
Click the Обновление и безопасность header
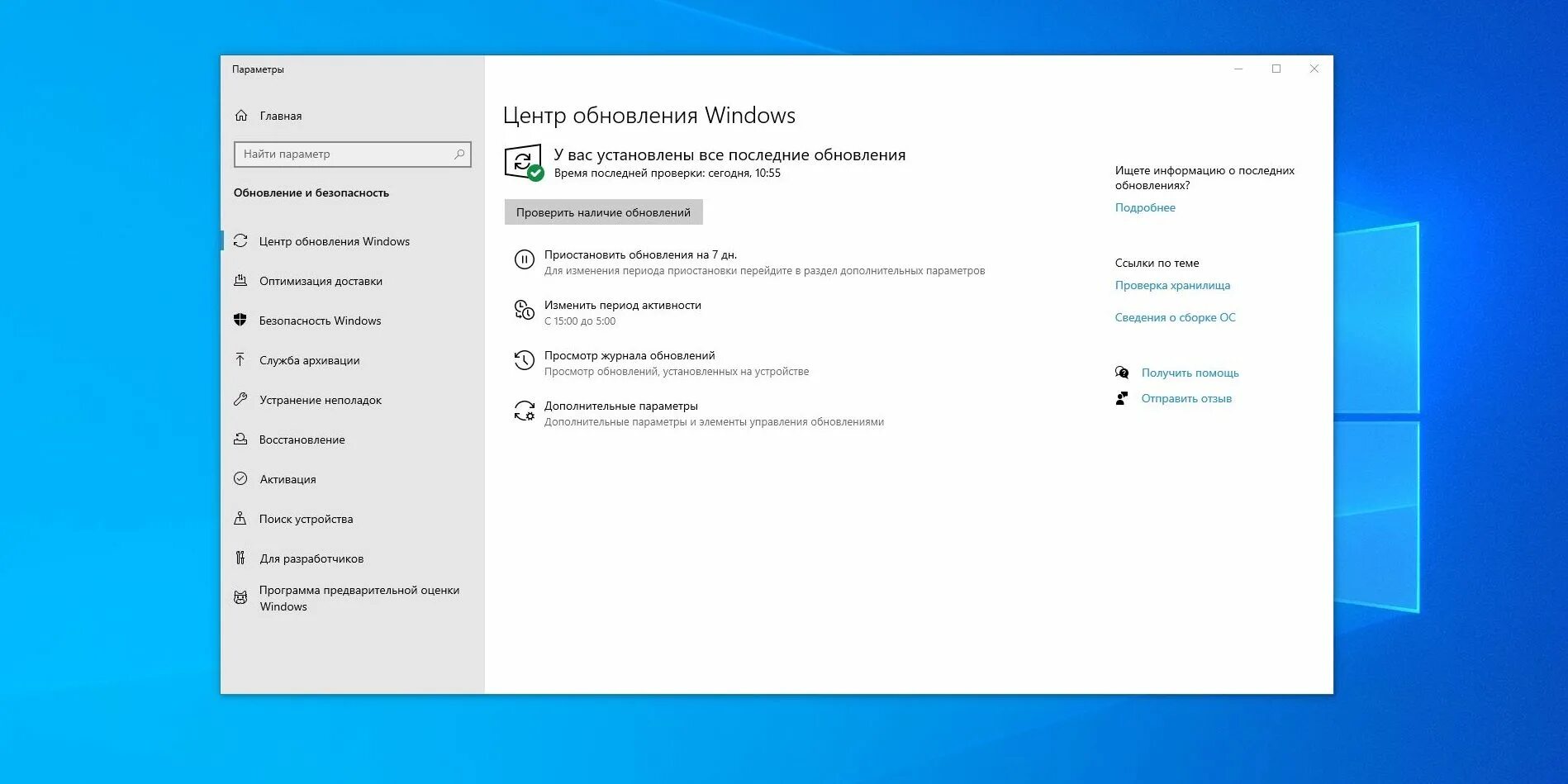tap(311, 192)
